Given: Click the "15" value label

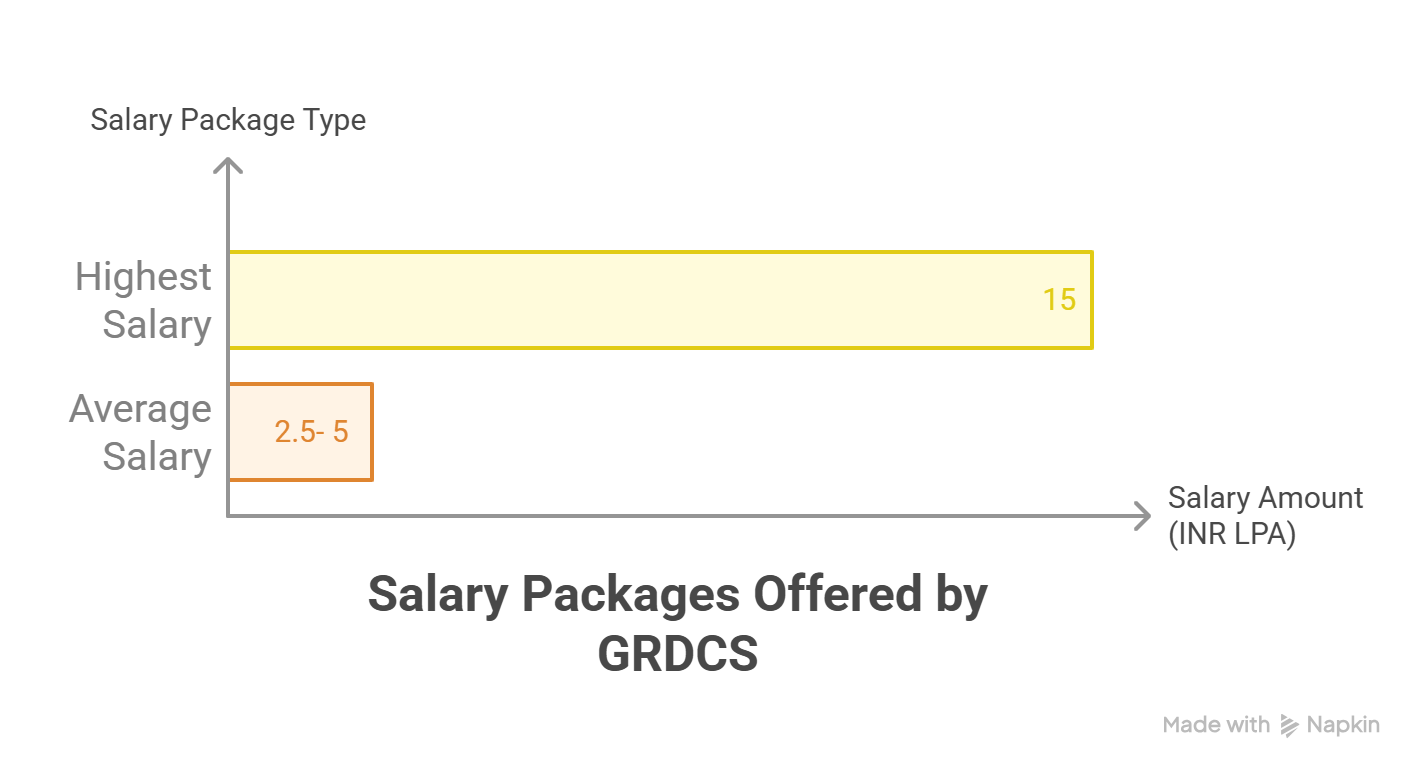Looking at the screenshot, I should pos(1059,300).
